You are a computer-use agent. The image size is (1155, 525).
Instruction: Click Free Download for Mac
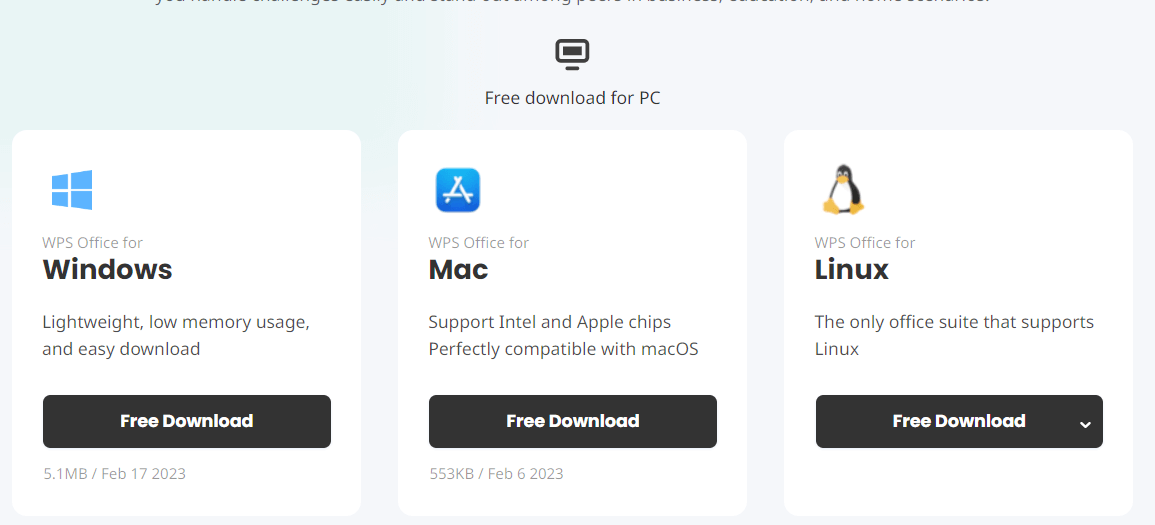pos(573,421)
